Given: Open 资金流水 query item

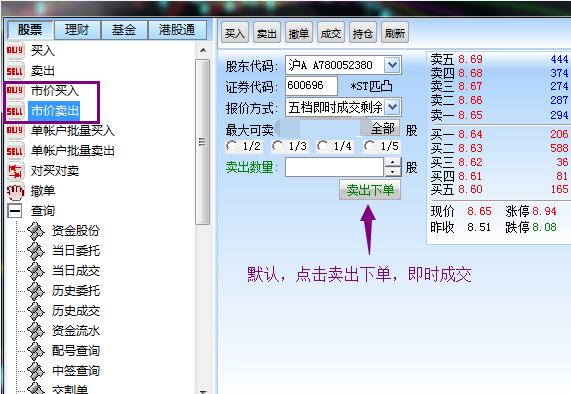Looking at the screenshot, I should [76, 331].
